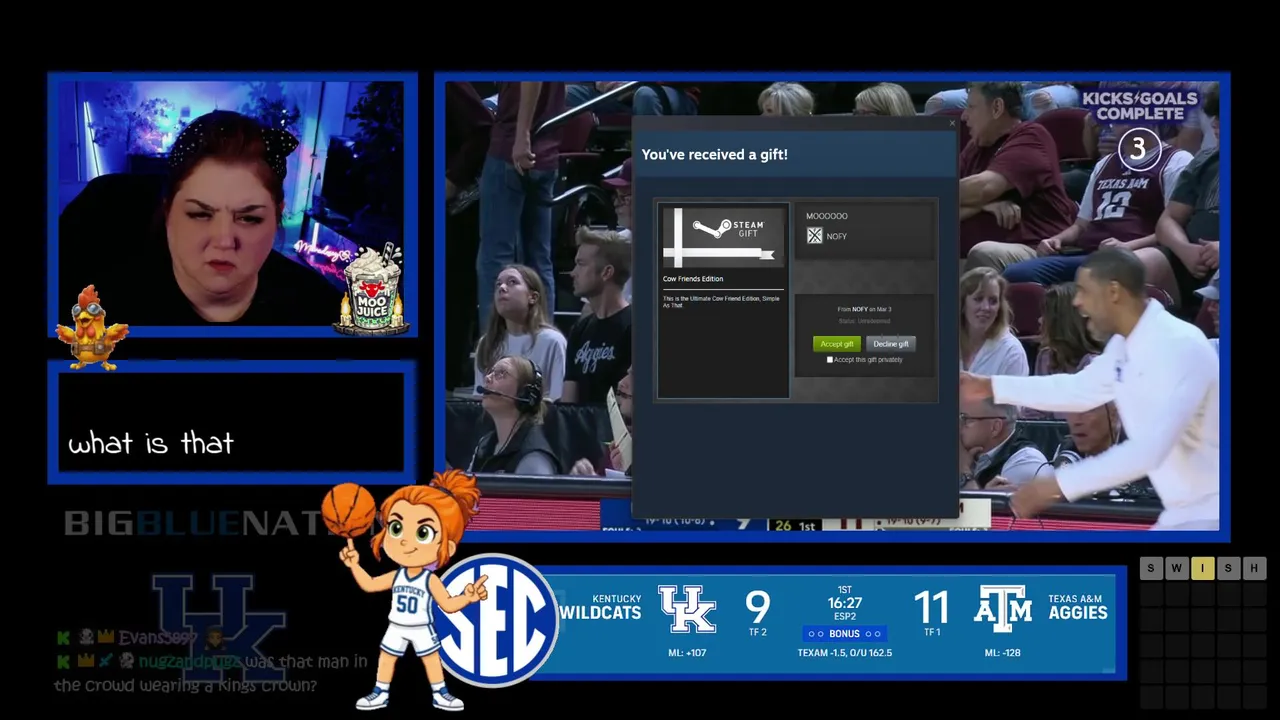Click the 'MOOOOOO' gift message
This screenshot has height=720, width=1280.
click(x=827, y=216)
